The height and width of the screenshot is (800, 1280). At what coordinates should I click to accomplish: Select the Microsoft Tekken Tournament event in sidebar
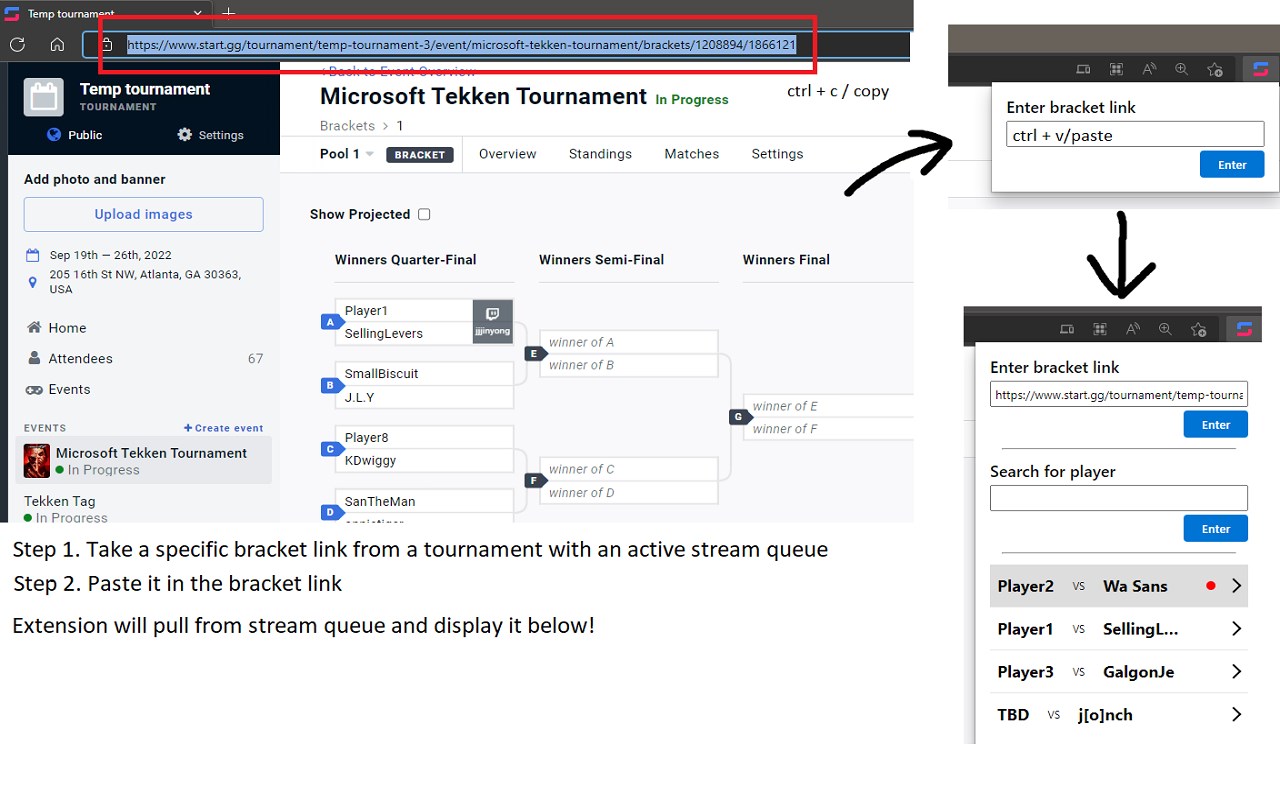click(144, 461)
